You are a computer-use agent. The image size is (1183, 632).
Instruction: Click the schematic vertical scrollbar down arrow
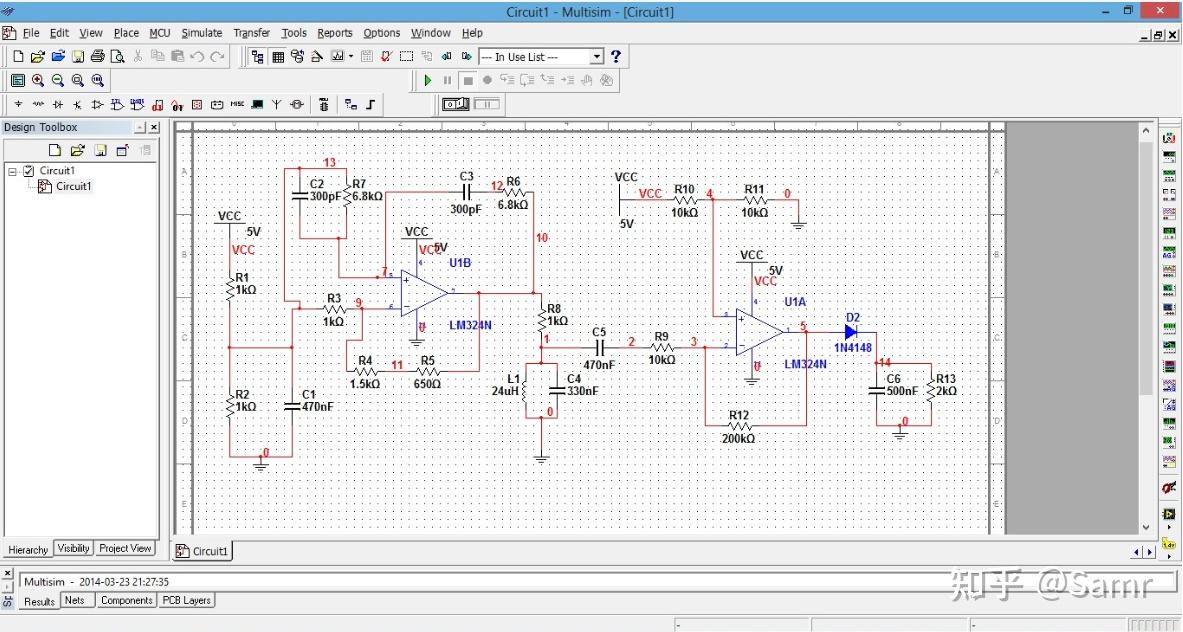click(x=1145, y=527)
